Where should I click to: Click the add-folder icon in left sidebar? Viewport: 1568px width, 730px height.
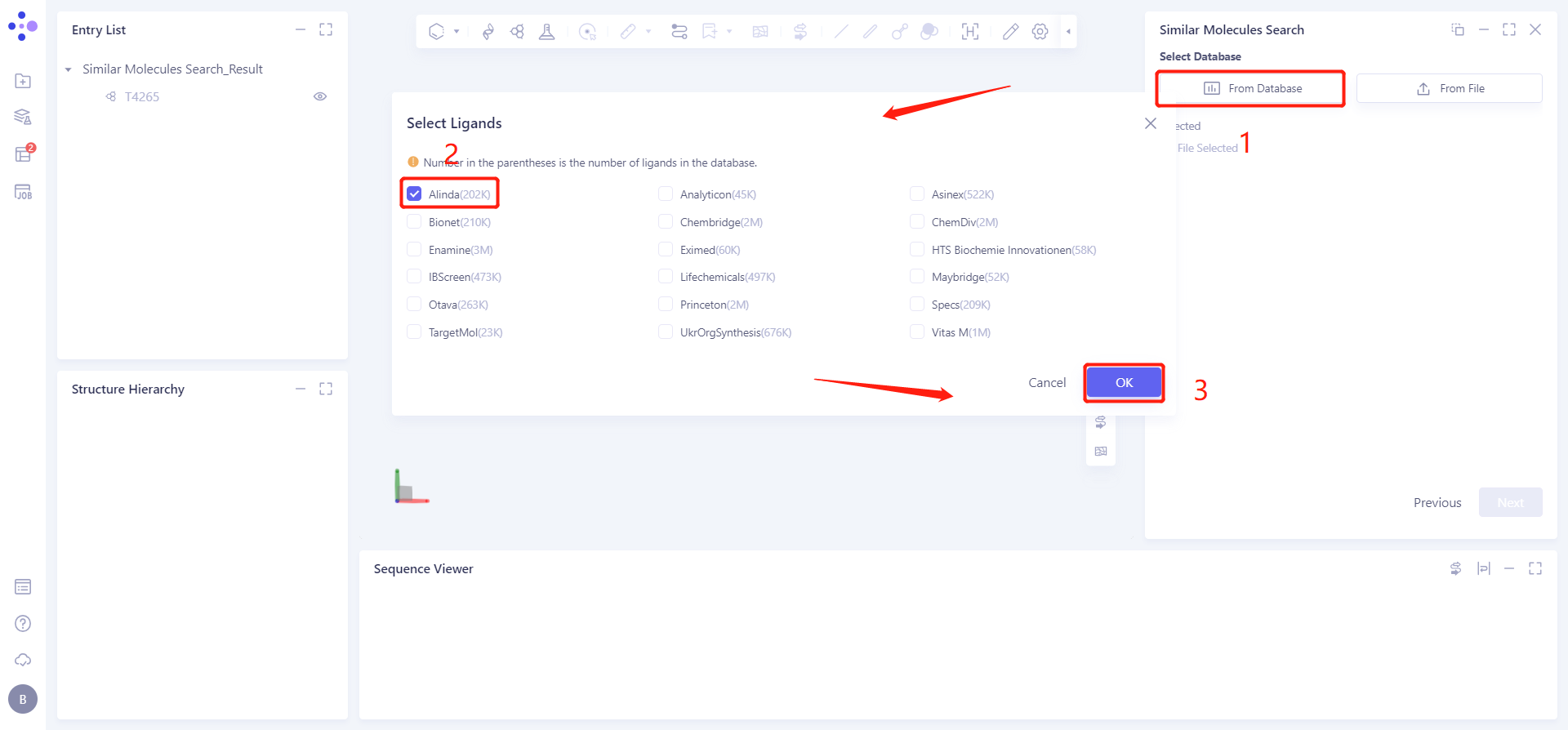pyautogui.click(x=23, y=81)
